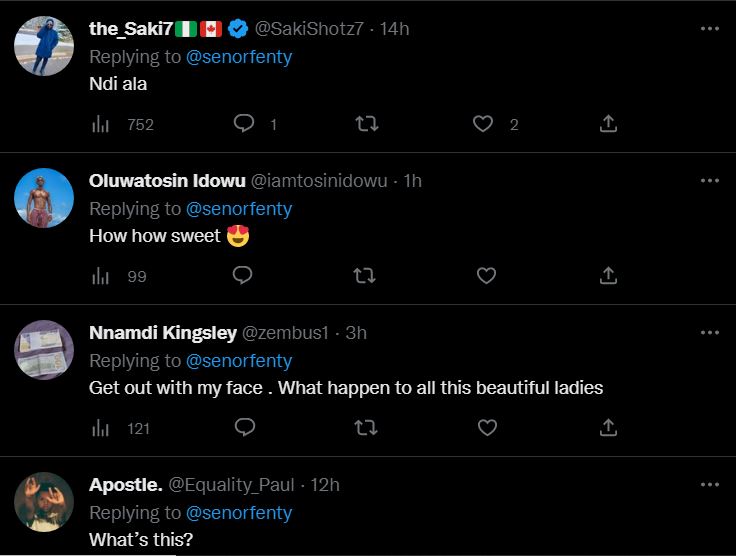Open @senorfenty link in Apostle's reply
Image resolution: width=736 pixels, height=556 pixels.
pos(239,513)
